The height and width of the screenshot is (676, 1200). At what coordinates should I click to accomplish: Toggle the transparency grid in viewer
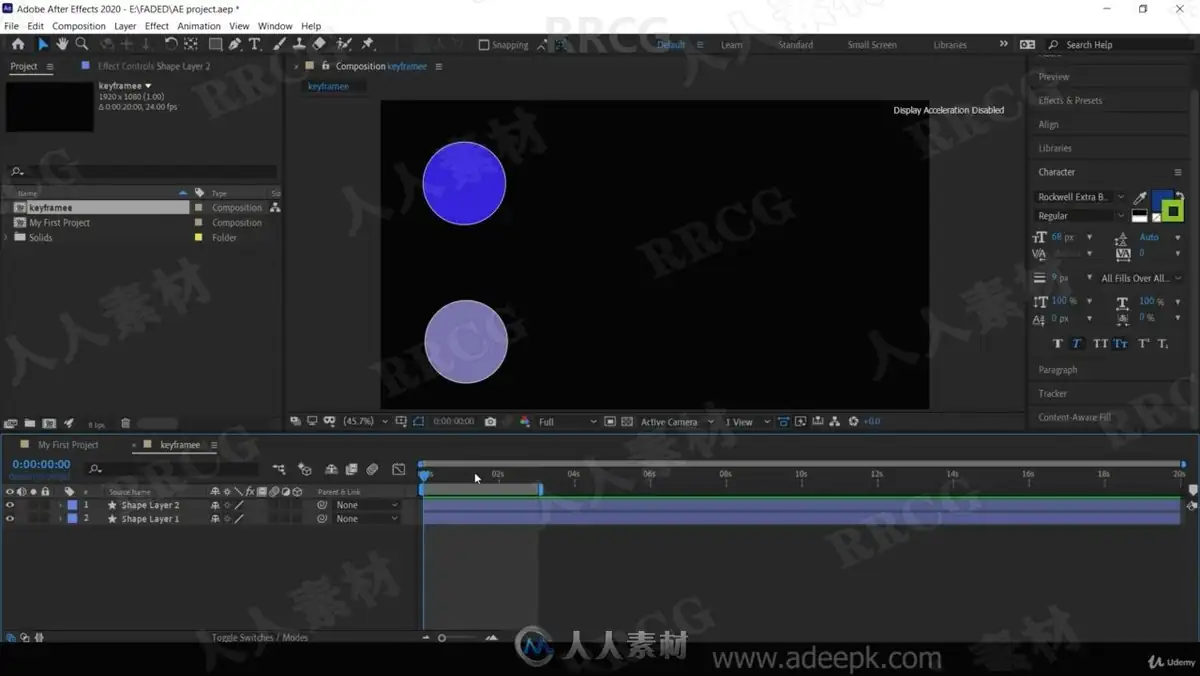point(627,422)
